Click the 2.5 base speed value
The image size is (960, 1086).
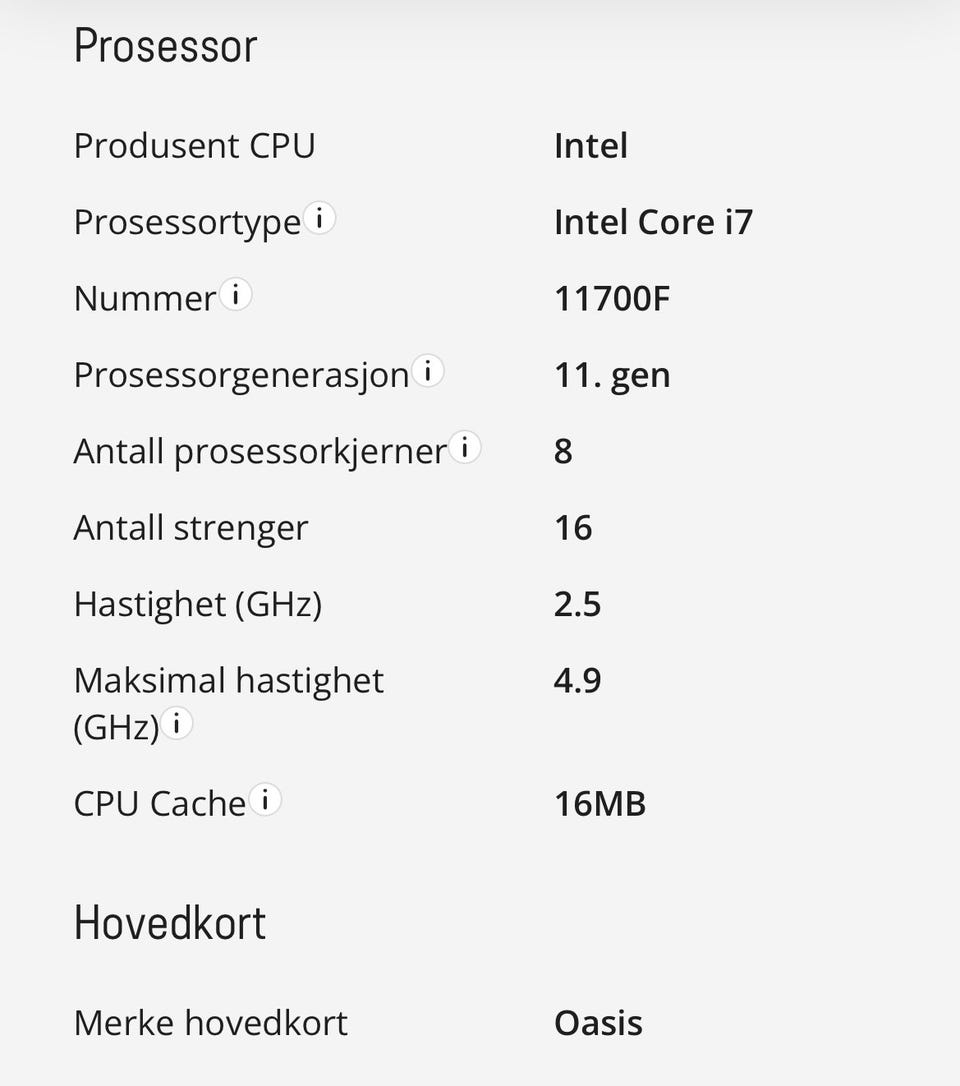[578, 604]
